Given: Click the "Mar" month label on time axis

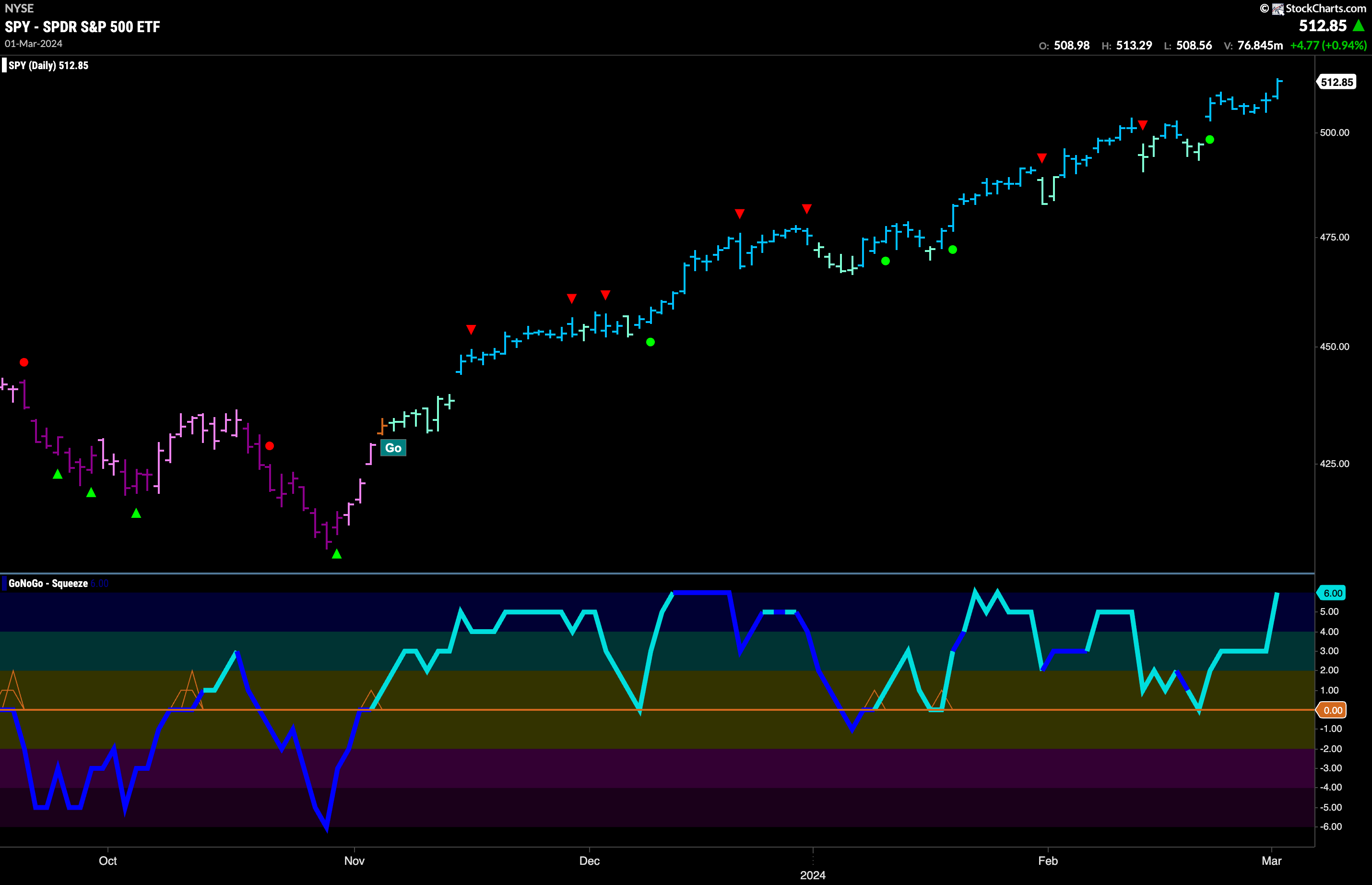Looking at the screenshot, I should [1271, 861].
